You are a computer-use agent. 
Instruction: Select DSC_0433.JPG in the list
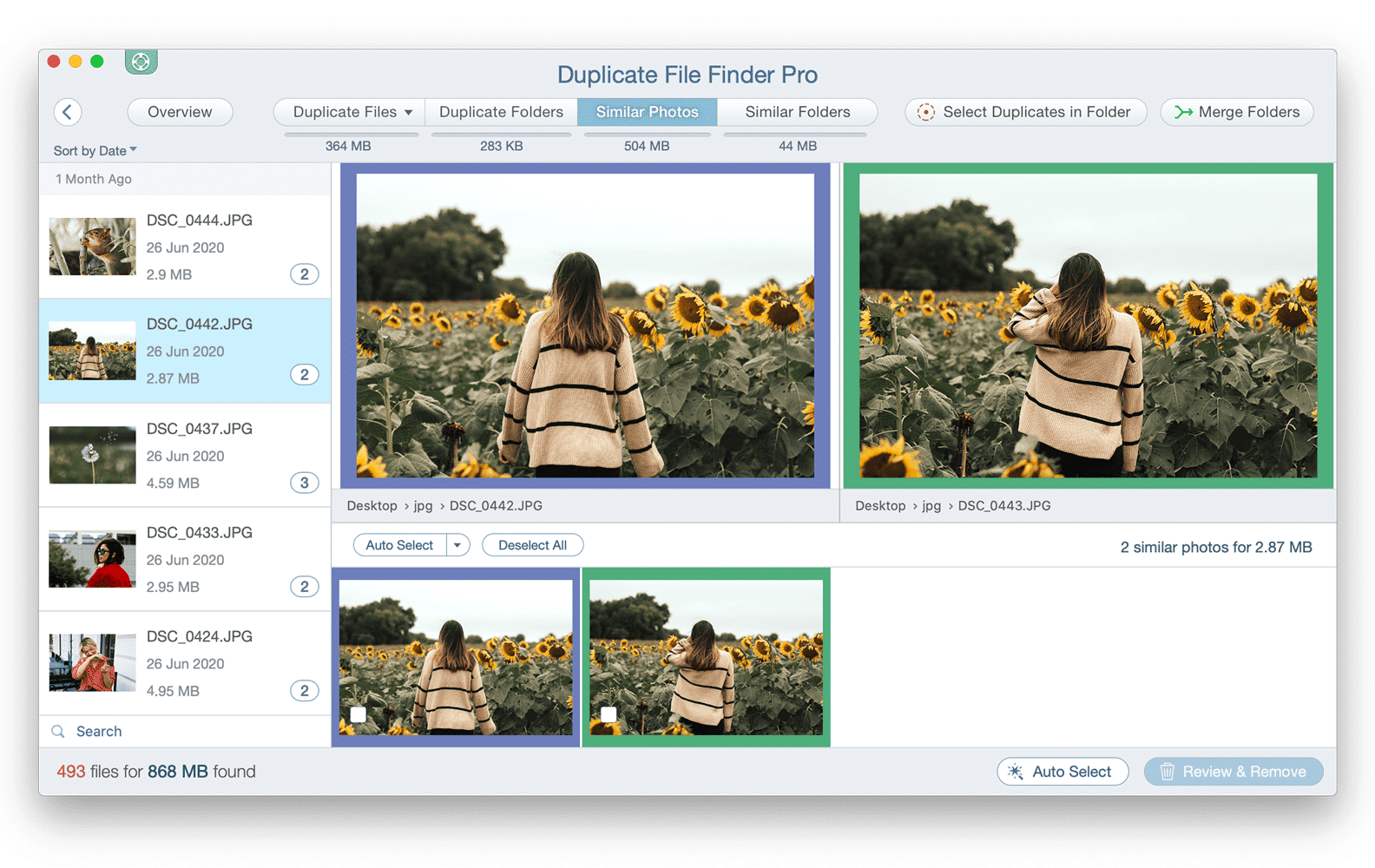185,559
